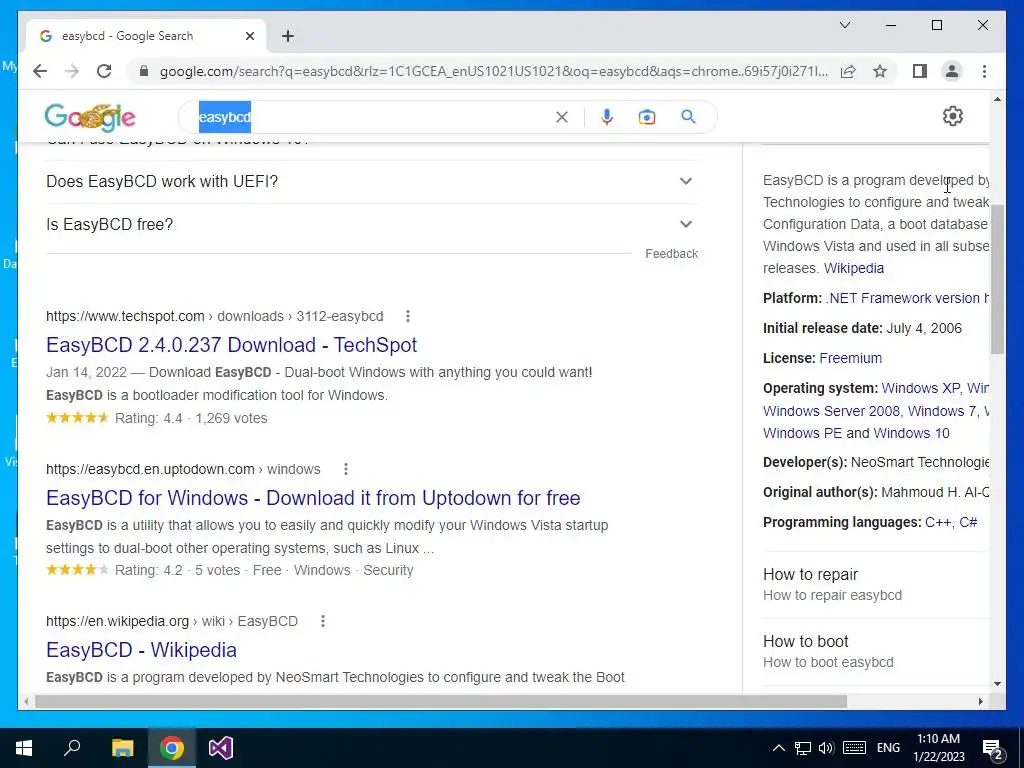
Task: Search by image with camera icon
Action: (647, 117)
